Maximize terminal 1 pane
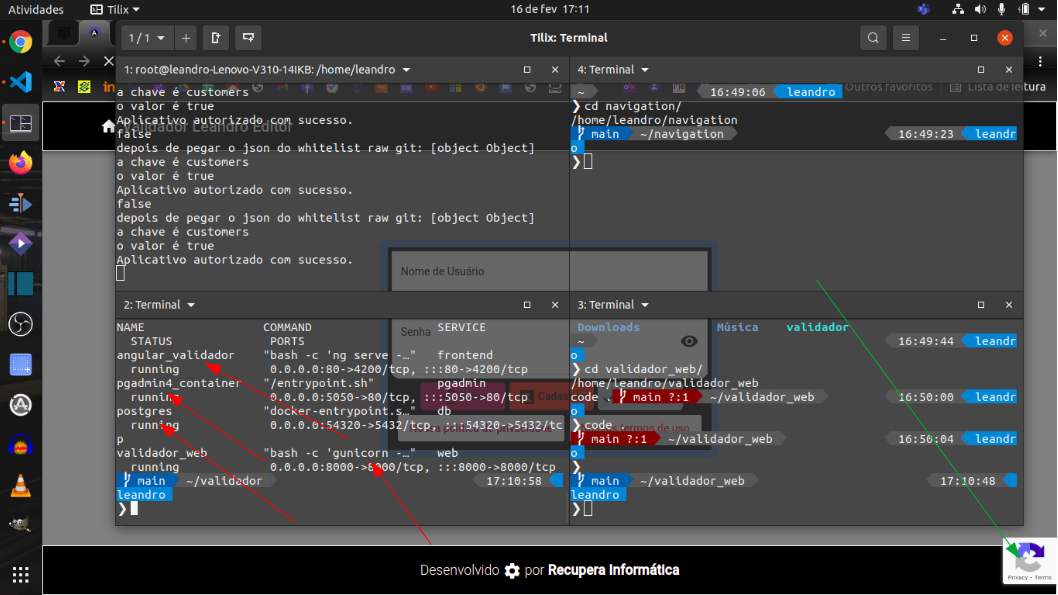Screen dimensions: 1058x595 (527, 69)
